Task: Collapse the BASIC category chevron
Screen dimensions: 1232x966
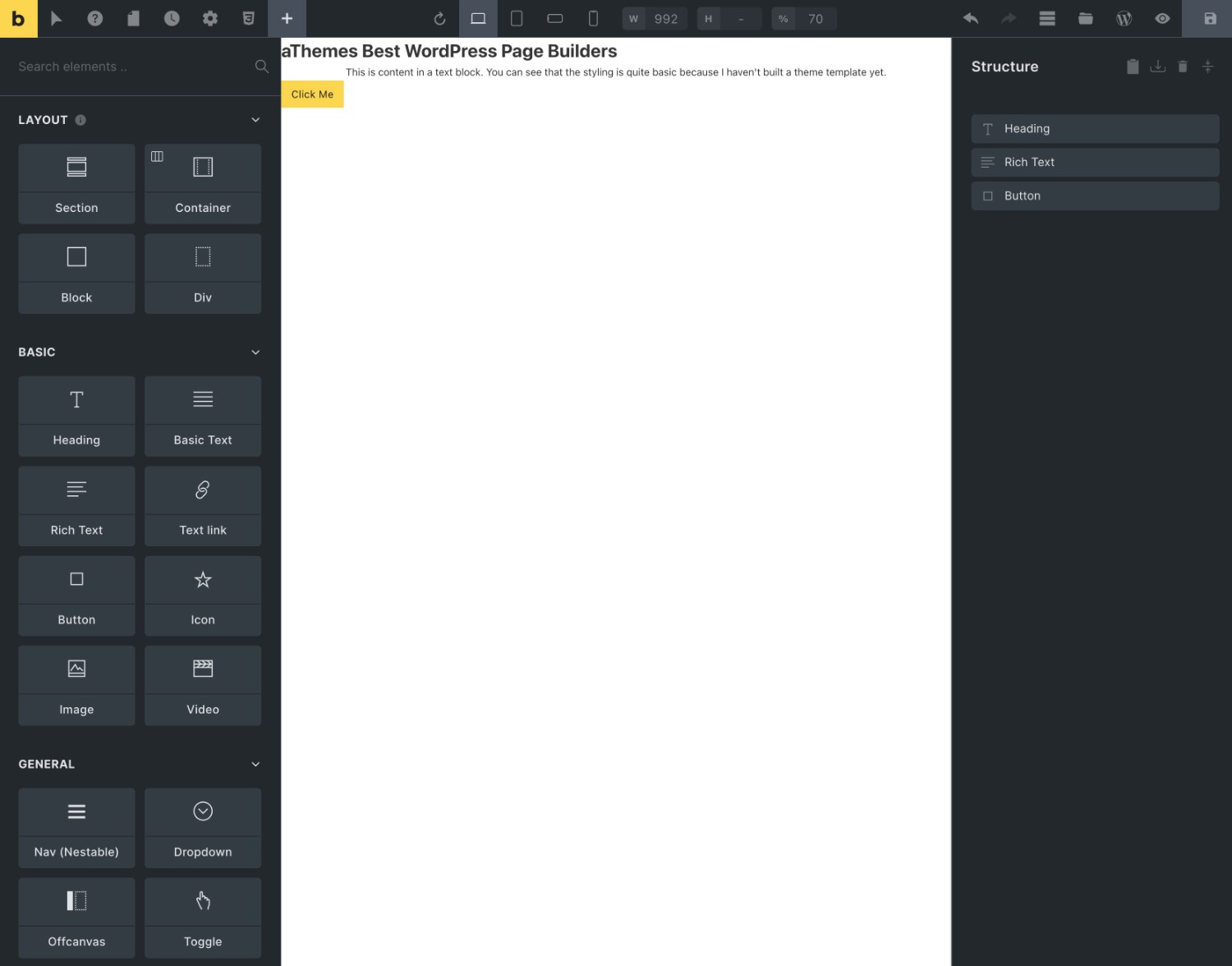Action: click(255, 352)
